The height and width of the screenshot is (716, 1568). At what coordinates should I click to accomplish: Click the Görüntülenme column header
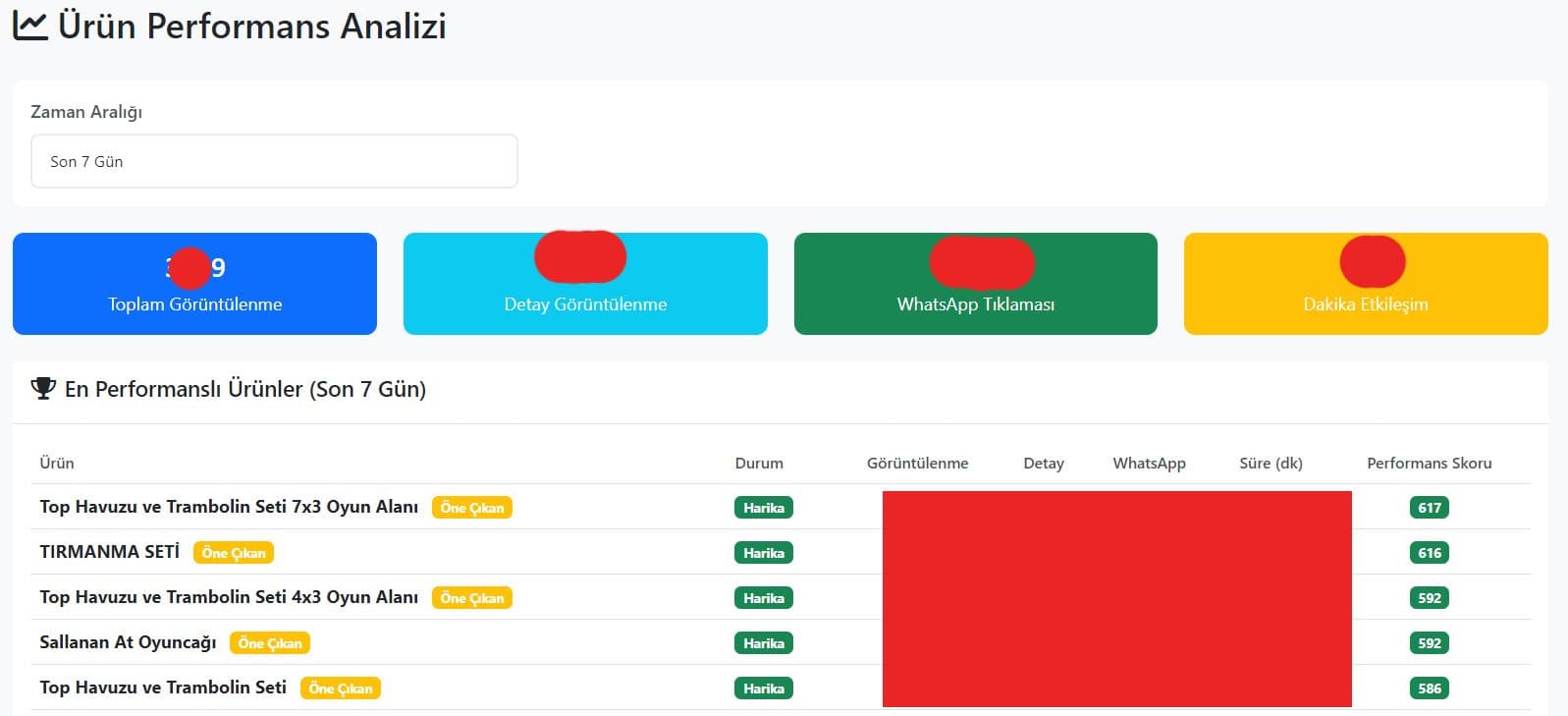pos(917,463)
